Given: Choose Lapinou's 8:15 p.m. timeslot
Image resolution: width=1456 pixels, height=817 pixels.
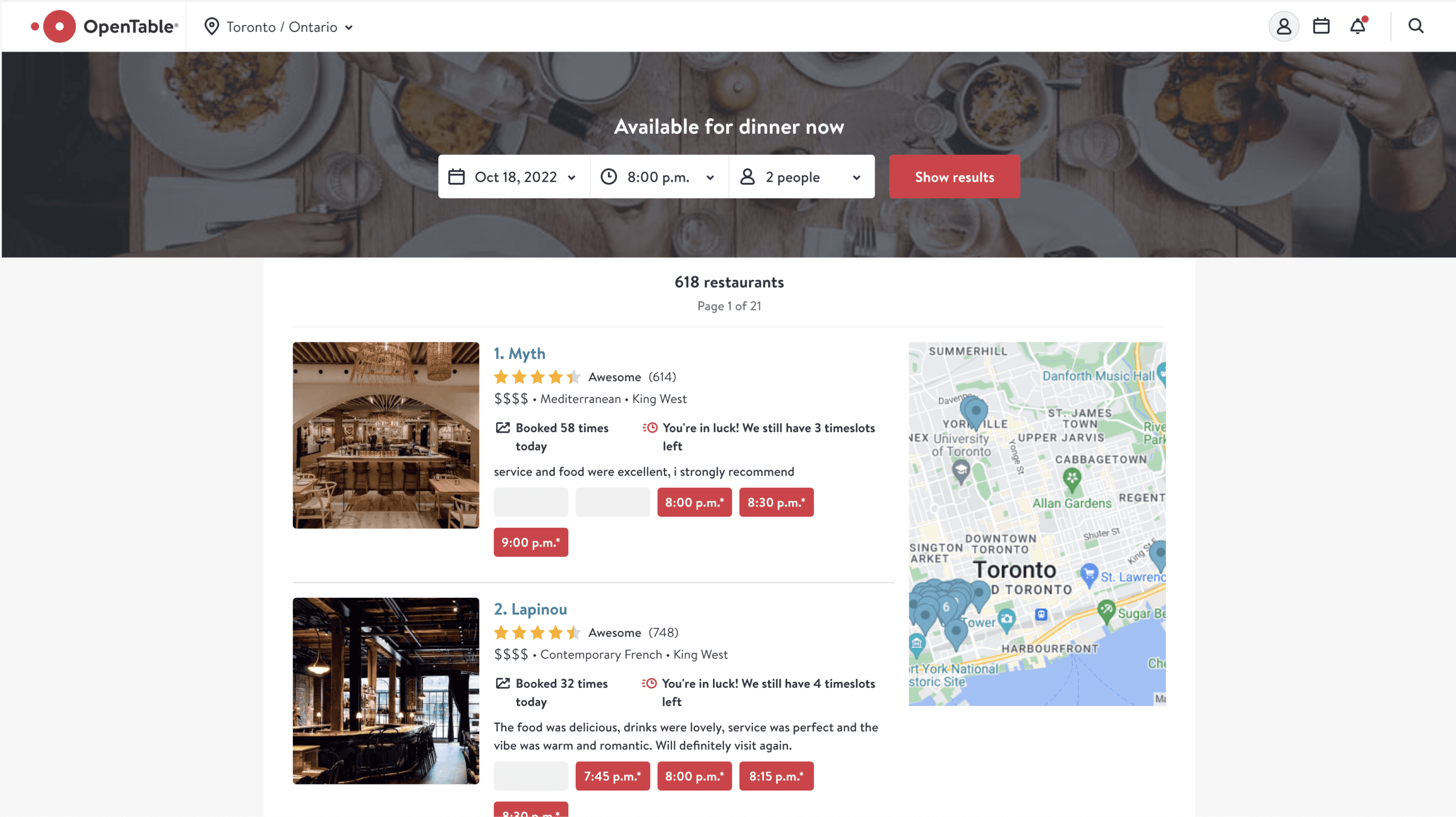Looking at the screenshot, I should (x=776, y=776).
